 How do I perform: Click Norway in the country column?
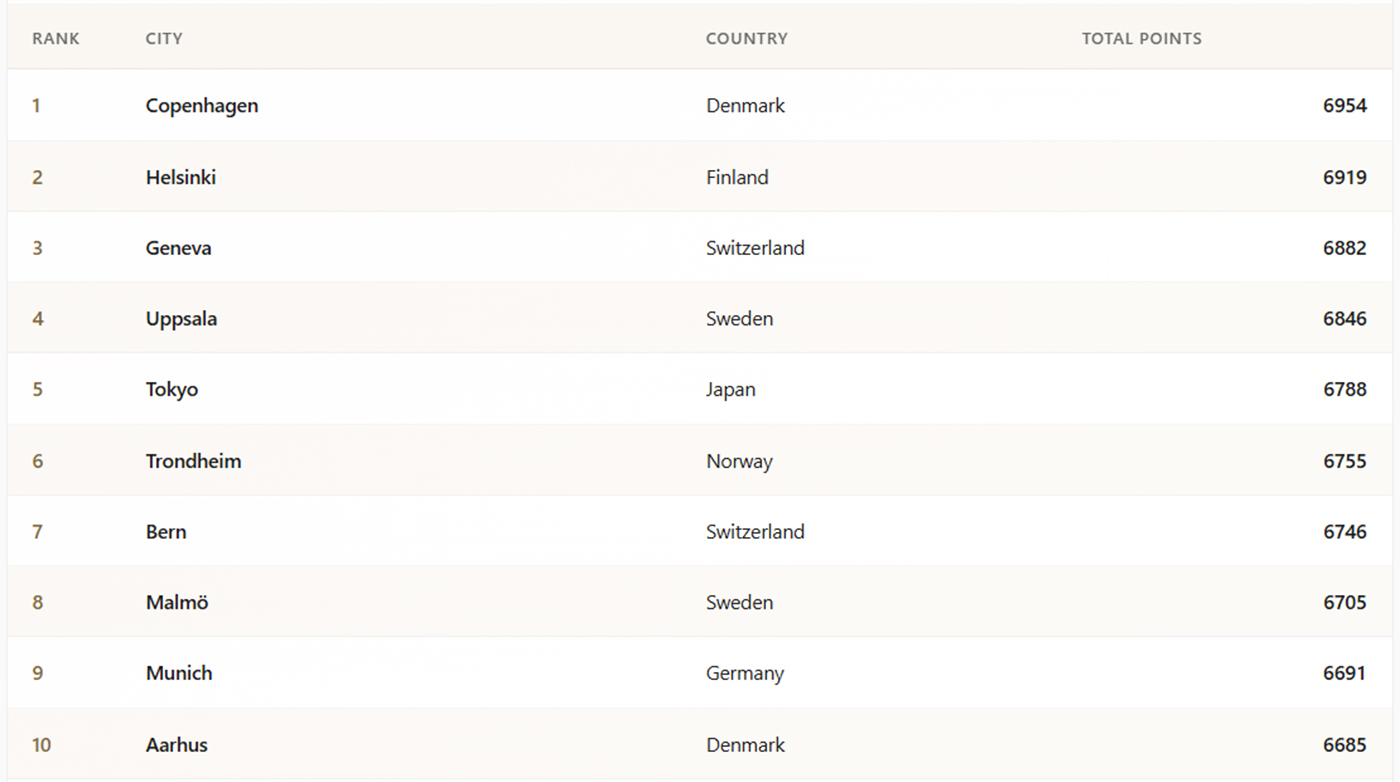tap(739, 461)
